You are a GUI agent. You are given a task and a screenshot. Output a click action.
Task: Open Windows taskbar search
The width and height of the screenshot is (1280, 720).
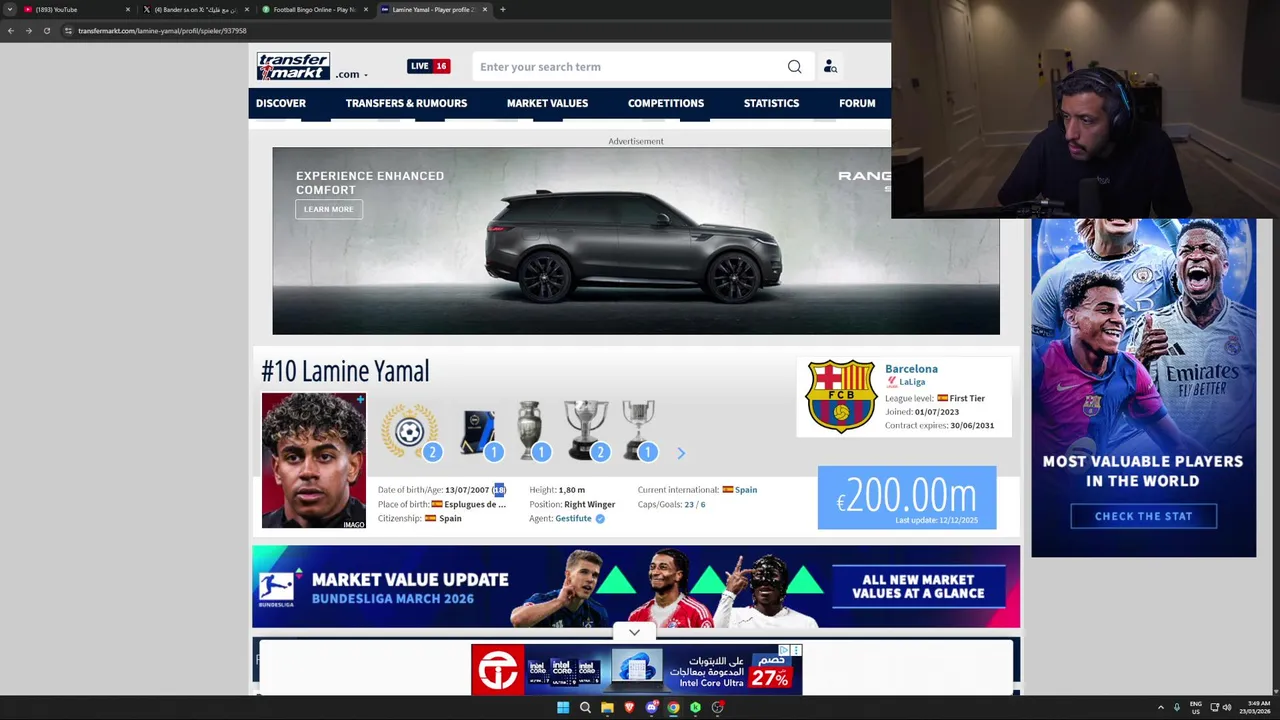tap(585, 707)
